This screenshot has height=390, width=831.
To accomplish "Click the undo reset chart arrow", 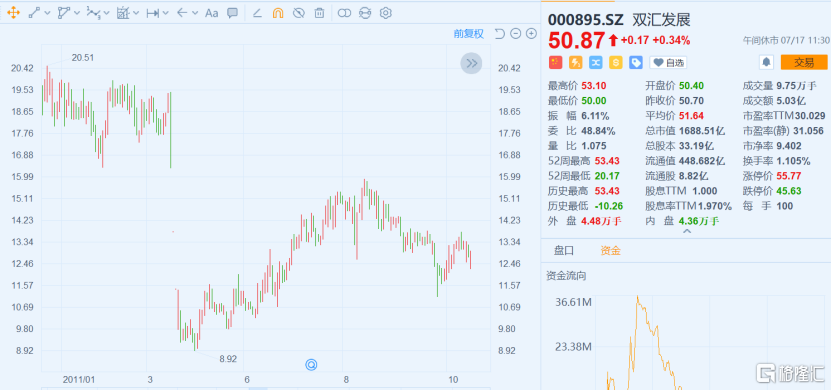I will pos(499,34).
